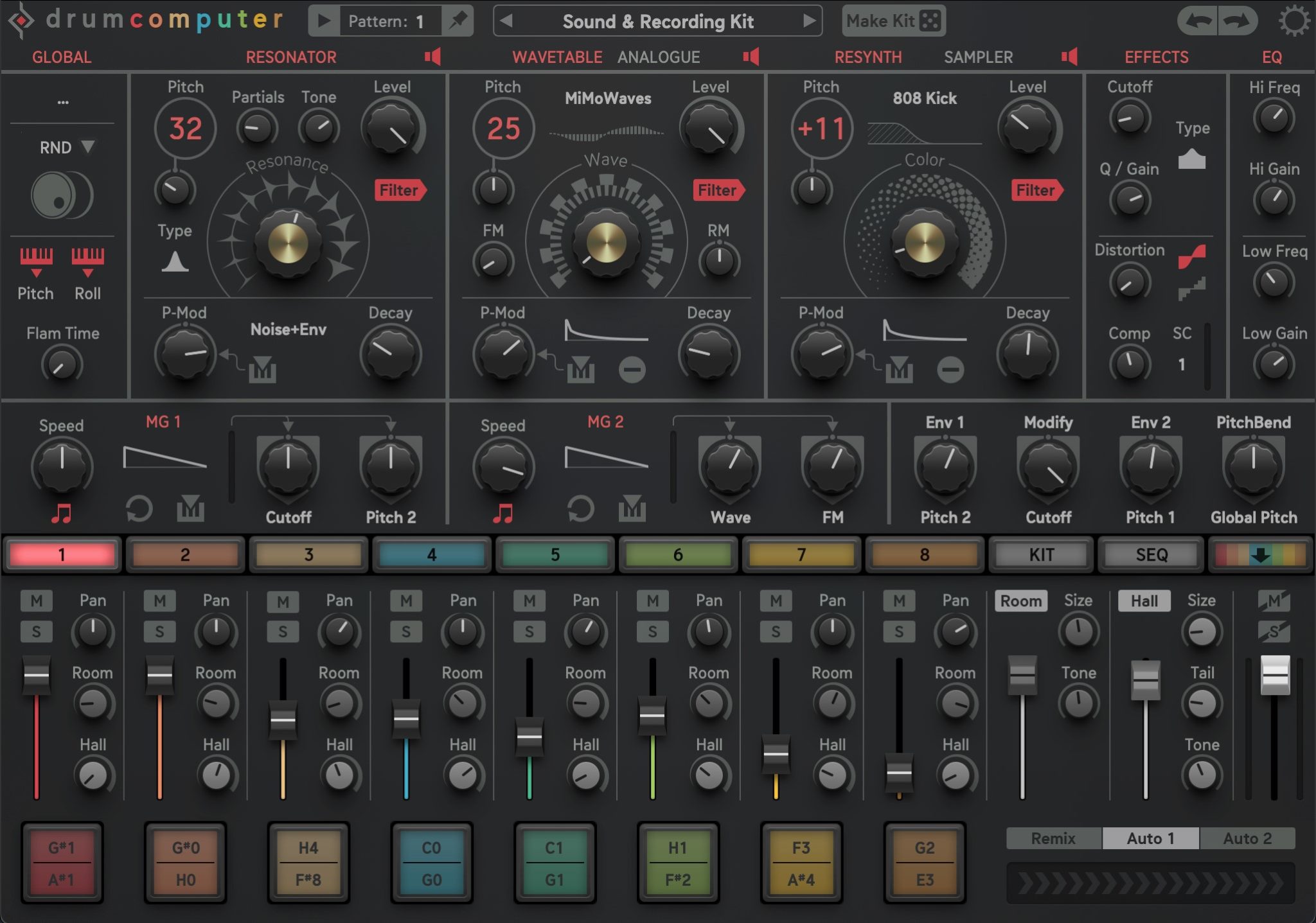Mute the Resonator engine speaker icon
Image resolution: width=1316 pixels, height=923 pixels.
point(433,57)
